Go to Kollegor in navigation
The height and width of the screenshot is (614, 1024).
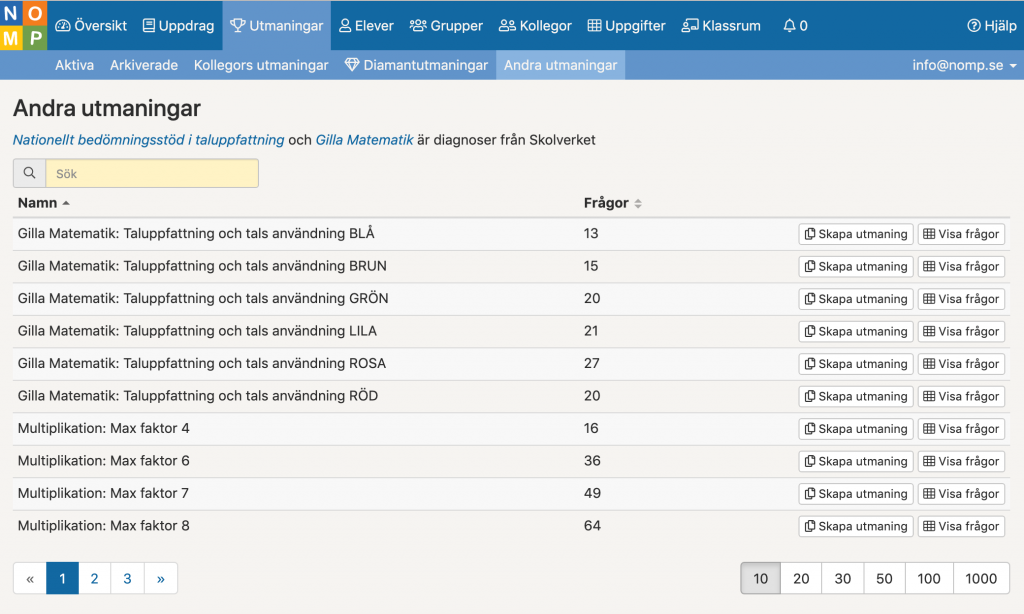coord(535,25)
